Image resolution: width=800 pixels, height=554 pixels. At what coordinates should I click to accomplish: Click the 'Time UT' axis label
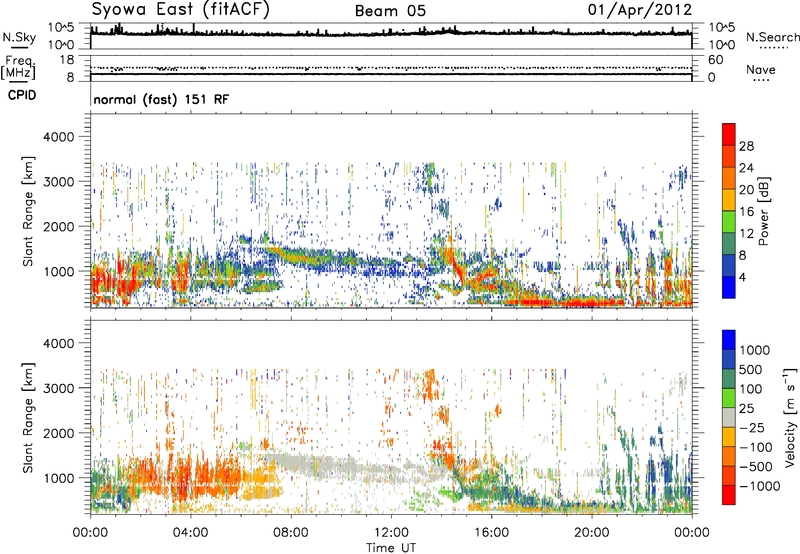pos(391,548)
